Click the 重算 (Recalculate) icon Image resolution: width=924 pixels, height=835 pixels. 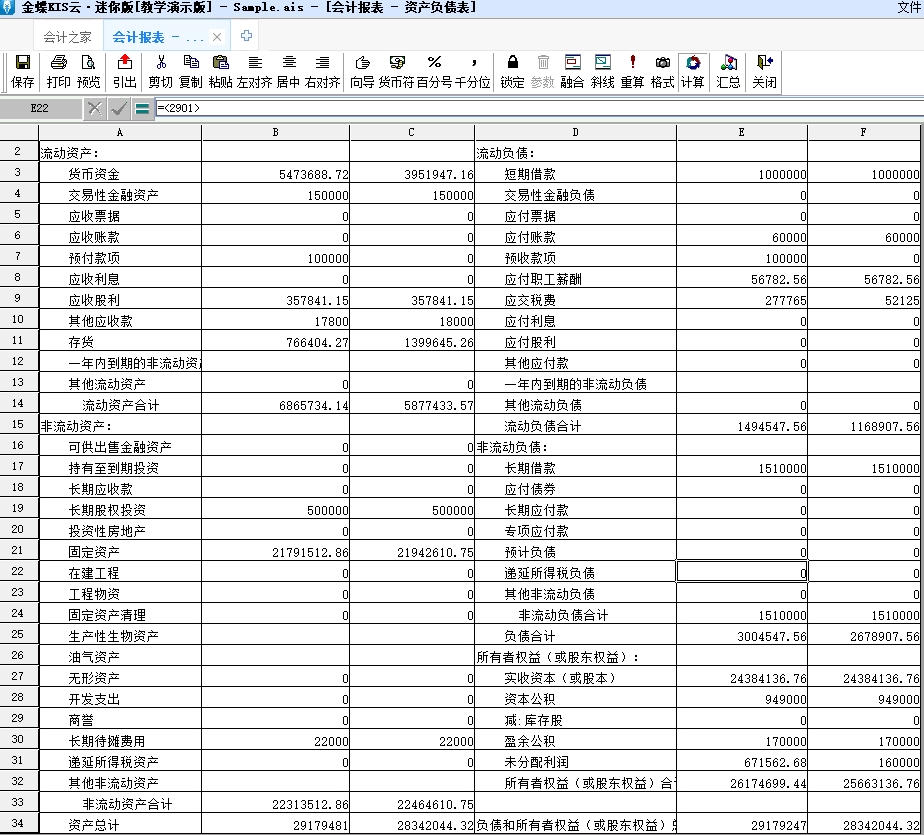pos(632,71)
